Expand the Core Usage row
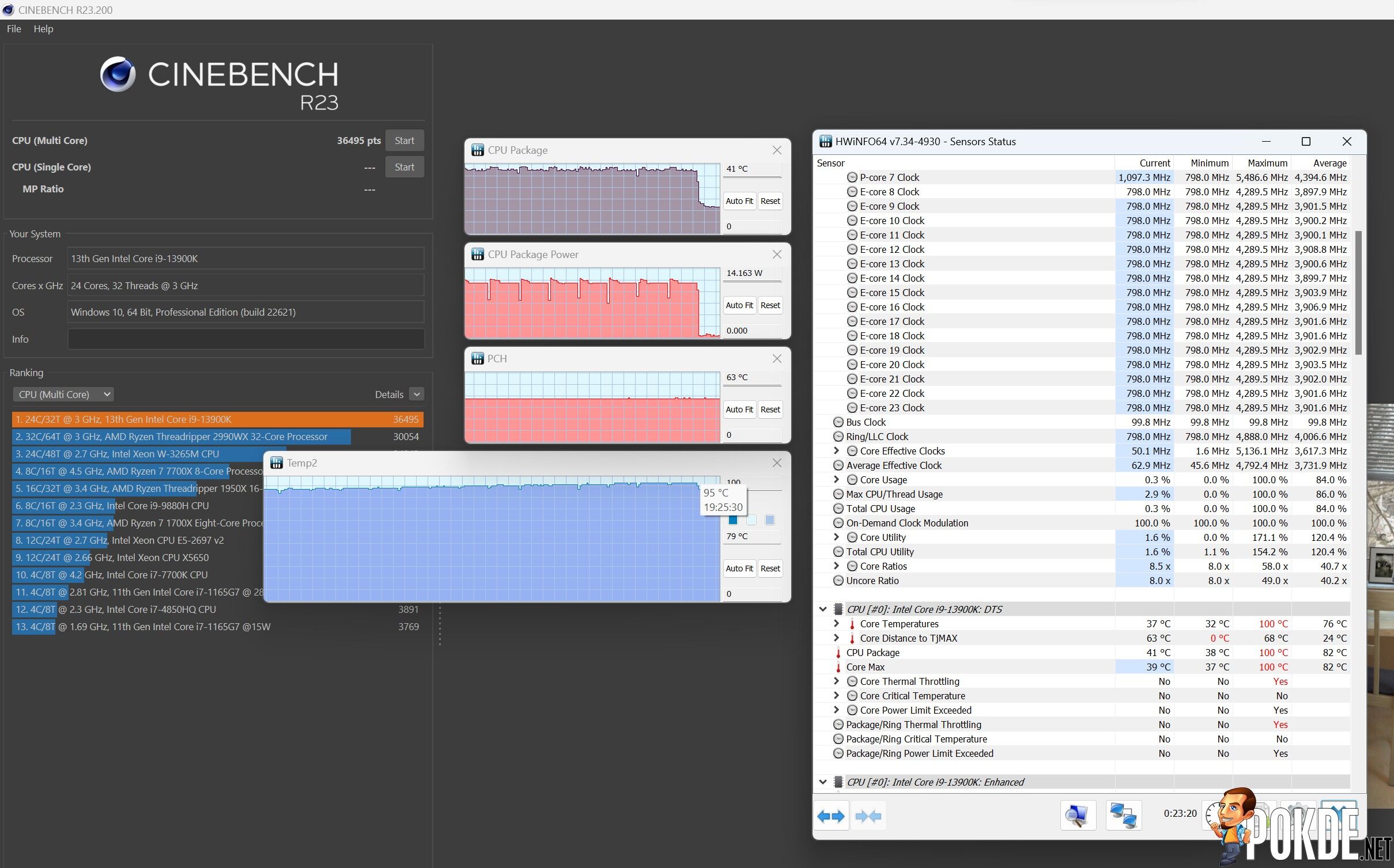The height and width of the screenshot is (868, 1394). [836, 480]
